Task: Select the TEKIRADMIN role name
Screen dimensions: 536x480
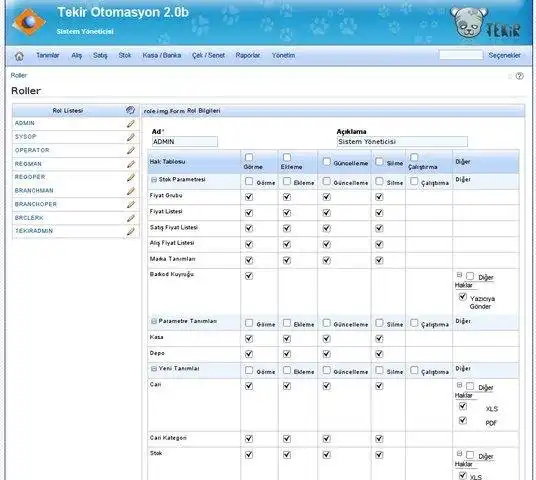Action: click(34, 231)
